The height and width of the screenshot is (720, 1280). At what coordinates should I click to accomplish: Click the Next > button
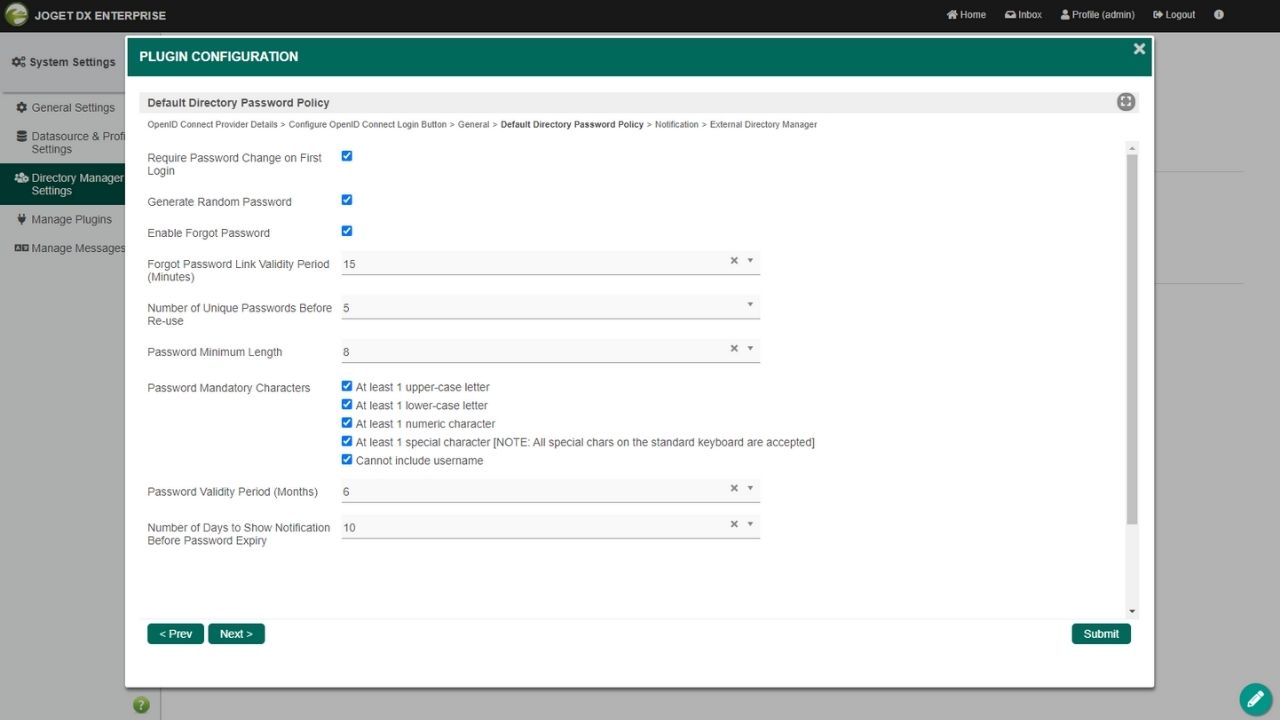236,634
